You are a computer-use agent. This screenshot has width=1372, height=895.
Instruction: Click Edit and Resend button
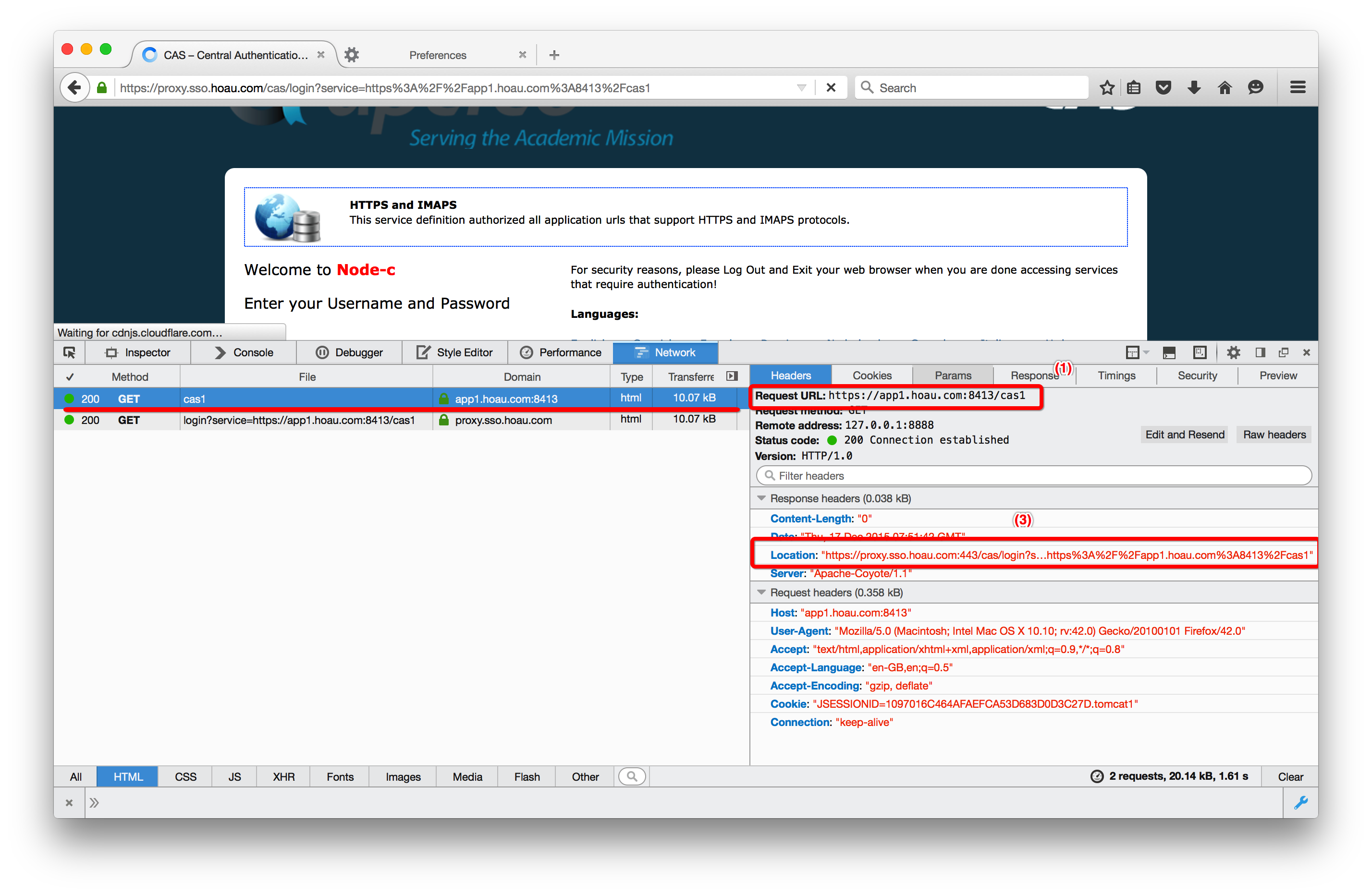(1184, 434)
